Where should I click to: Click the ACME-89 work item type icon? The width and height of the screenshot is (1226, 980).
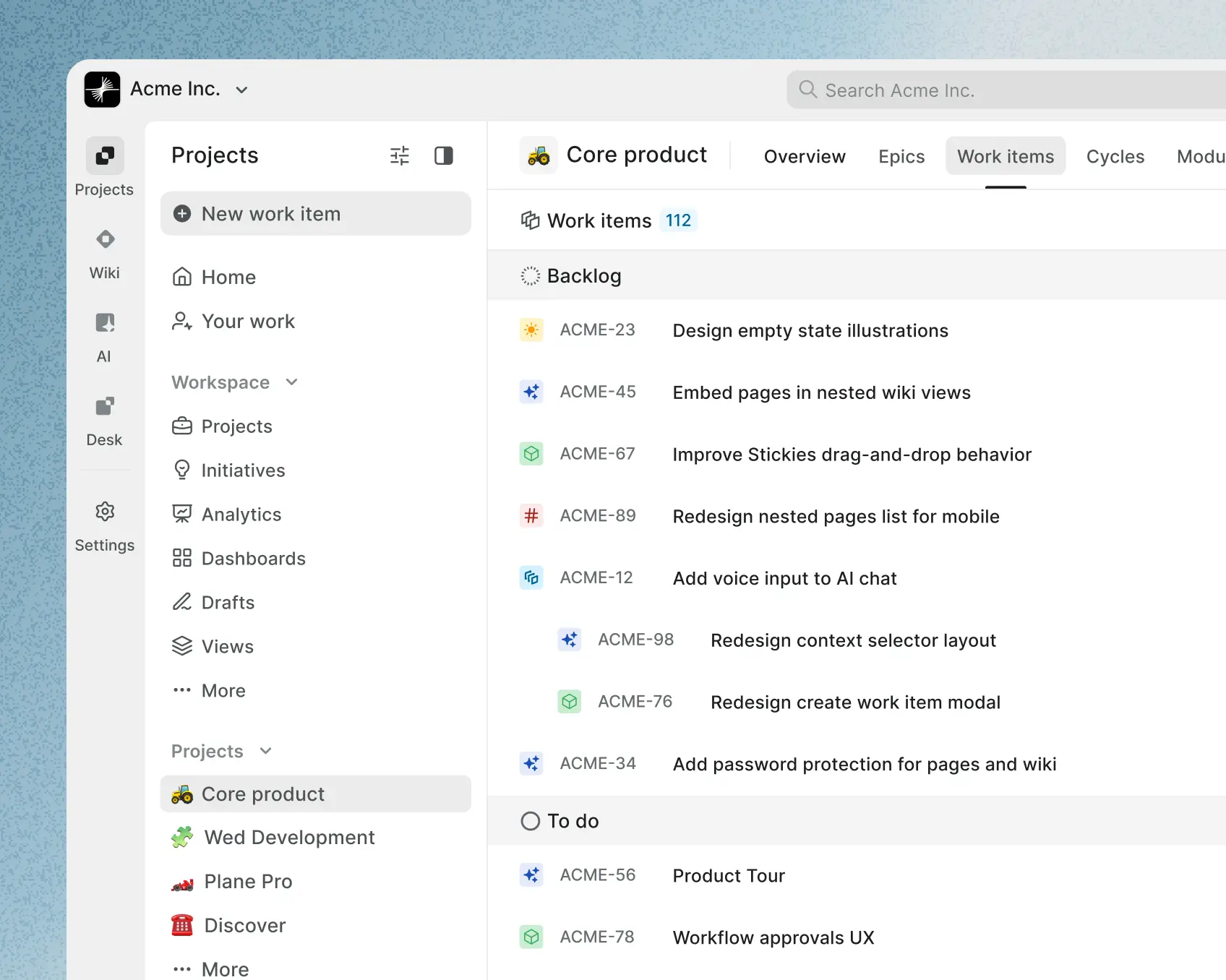point(531,516)
